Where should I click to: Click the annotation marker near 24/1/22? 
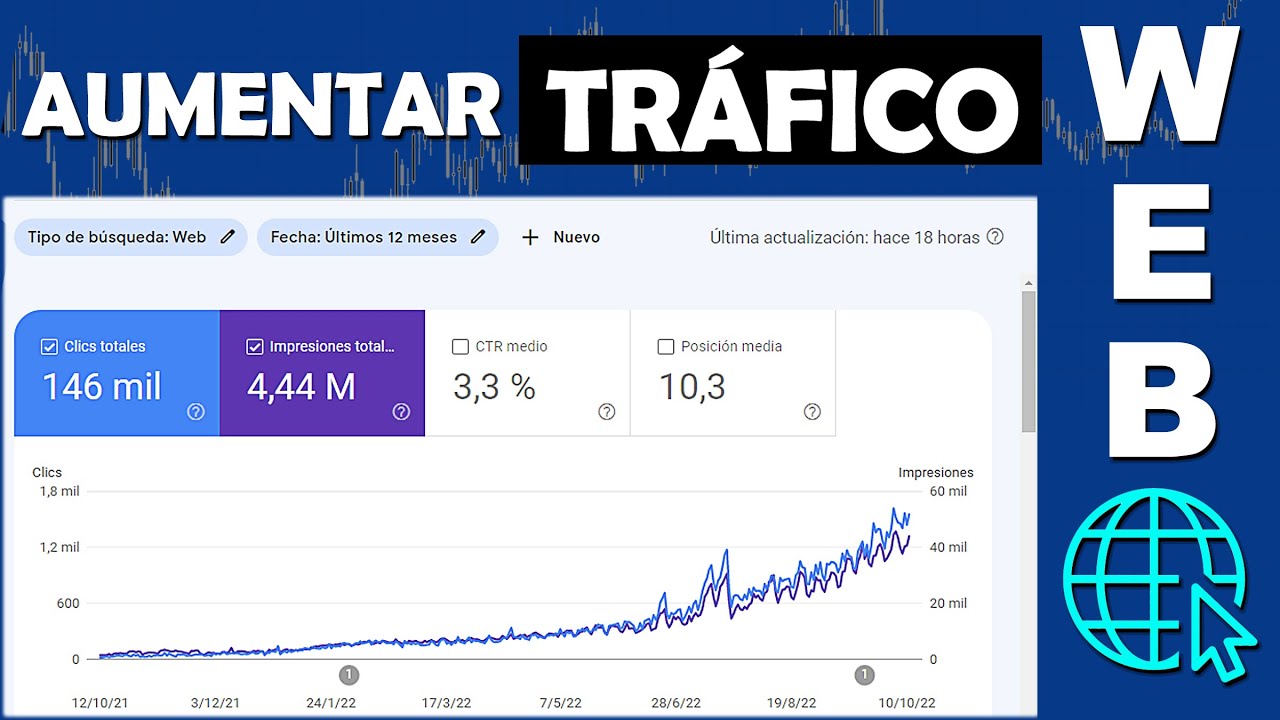coord(348,675)
